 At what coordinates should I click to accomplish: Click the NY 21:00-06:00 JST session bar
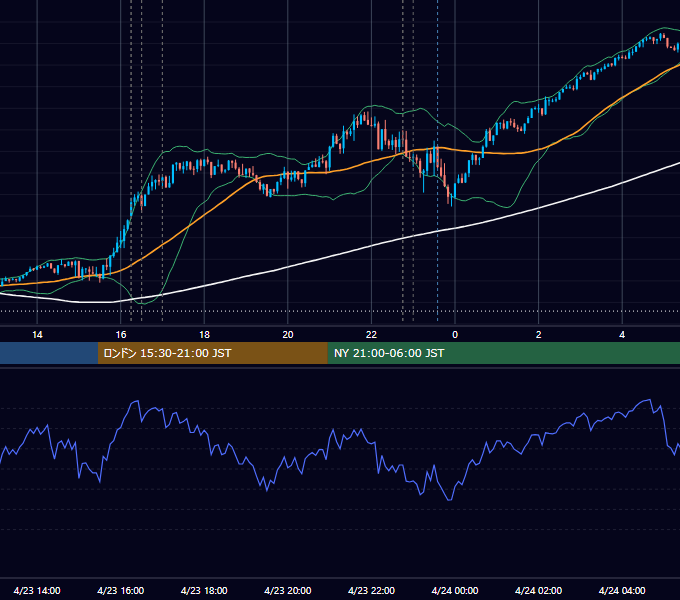pyautogui.click(x=503, y=353)
